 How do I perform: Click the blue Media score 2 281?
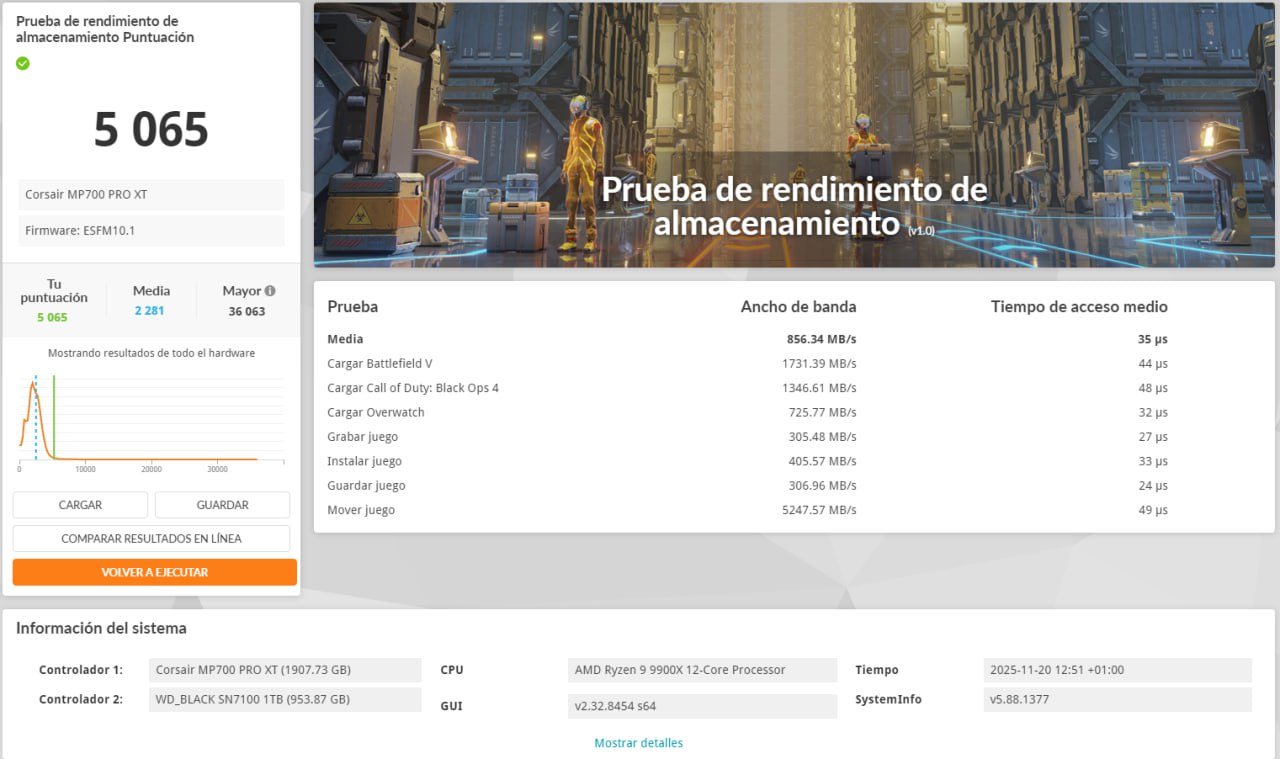149,311
